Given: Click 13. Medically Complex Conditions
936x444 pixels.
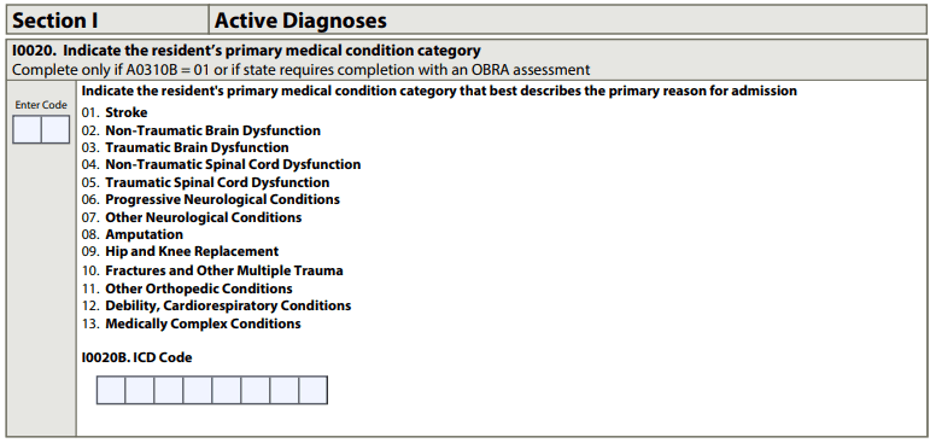Looking at the screenshot, I should 191,324.
